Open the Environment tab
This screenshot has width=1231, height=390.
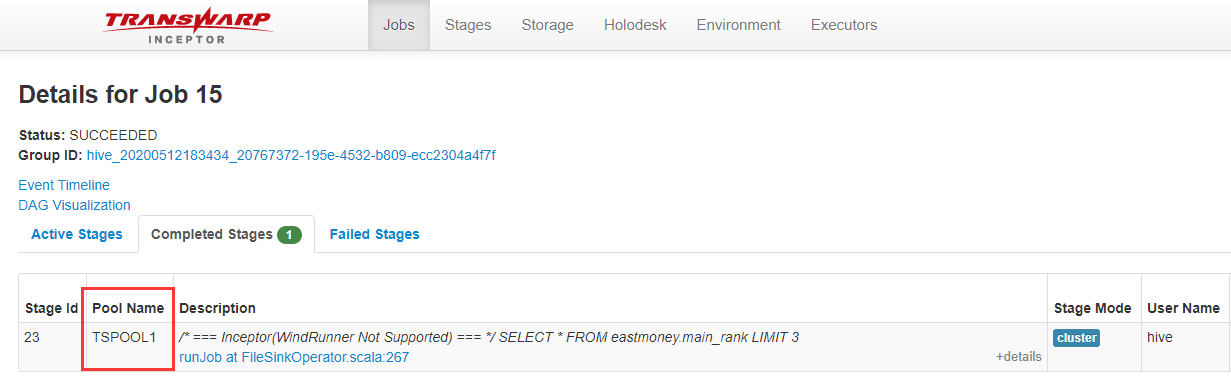click(x=739, y=25)
